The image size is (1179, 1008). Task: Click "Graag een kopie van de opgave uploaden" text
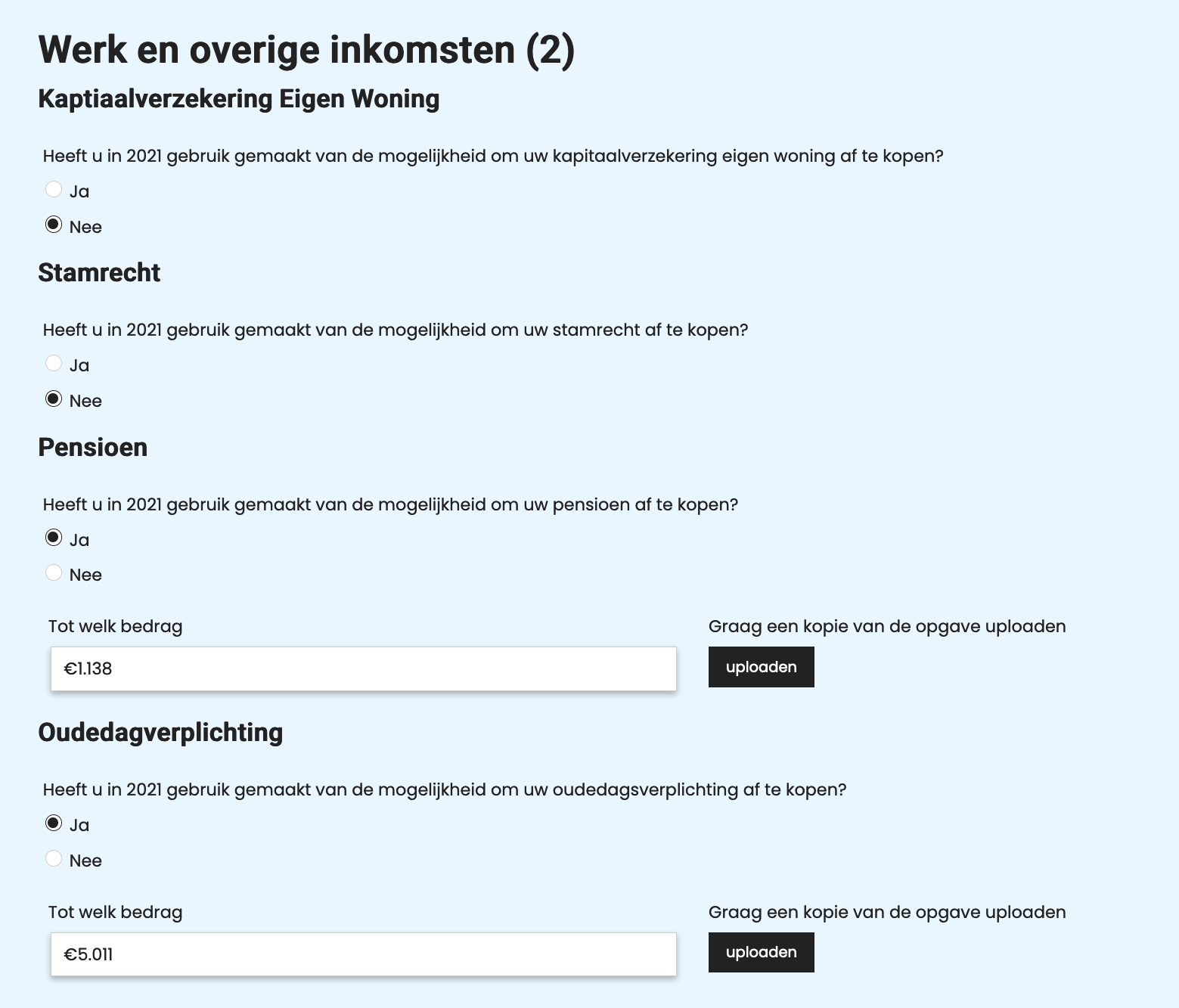coord(886,626)
